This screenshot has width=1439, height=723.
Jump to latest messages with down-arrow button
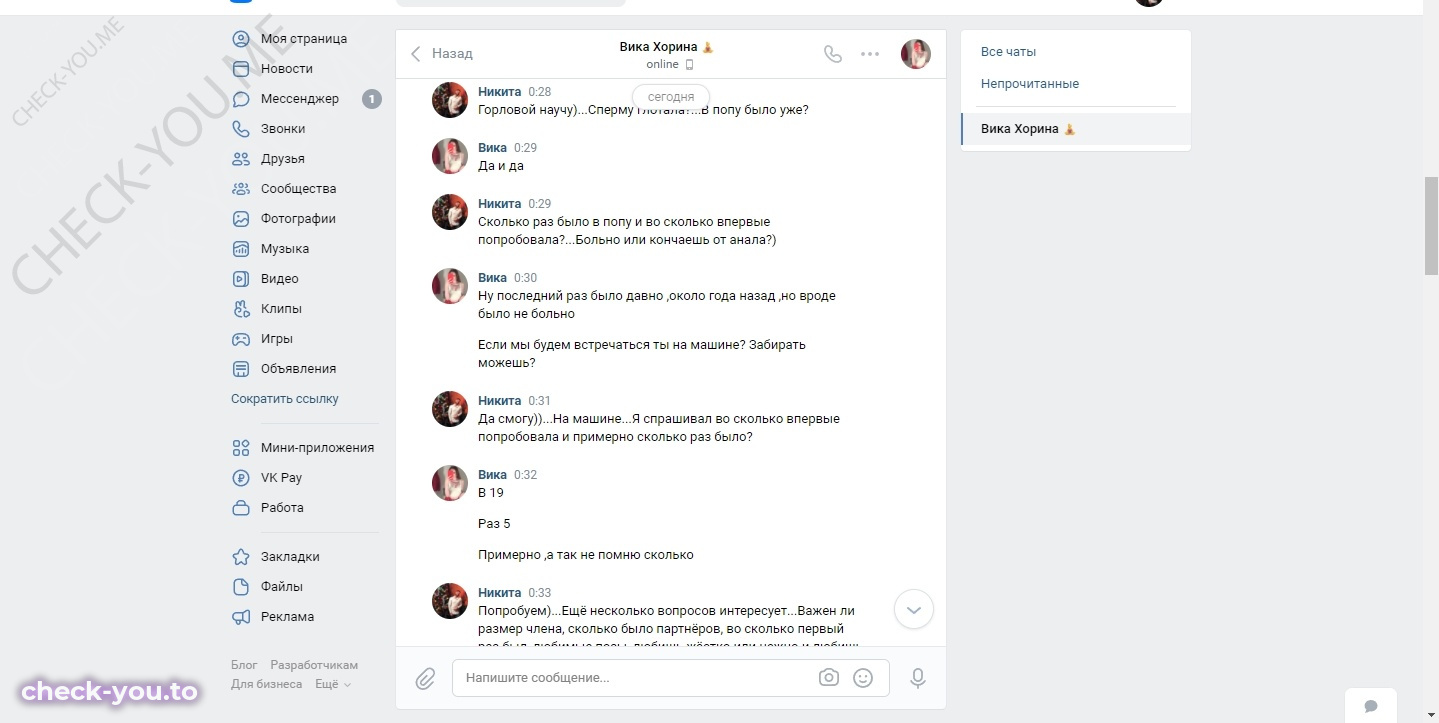[x=914, y=609]
